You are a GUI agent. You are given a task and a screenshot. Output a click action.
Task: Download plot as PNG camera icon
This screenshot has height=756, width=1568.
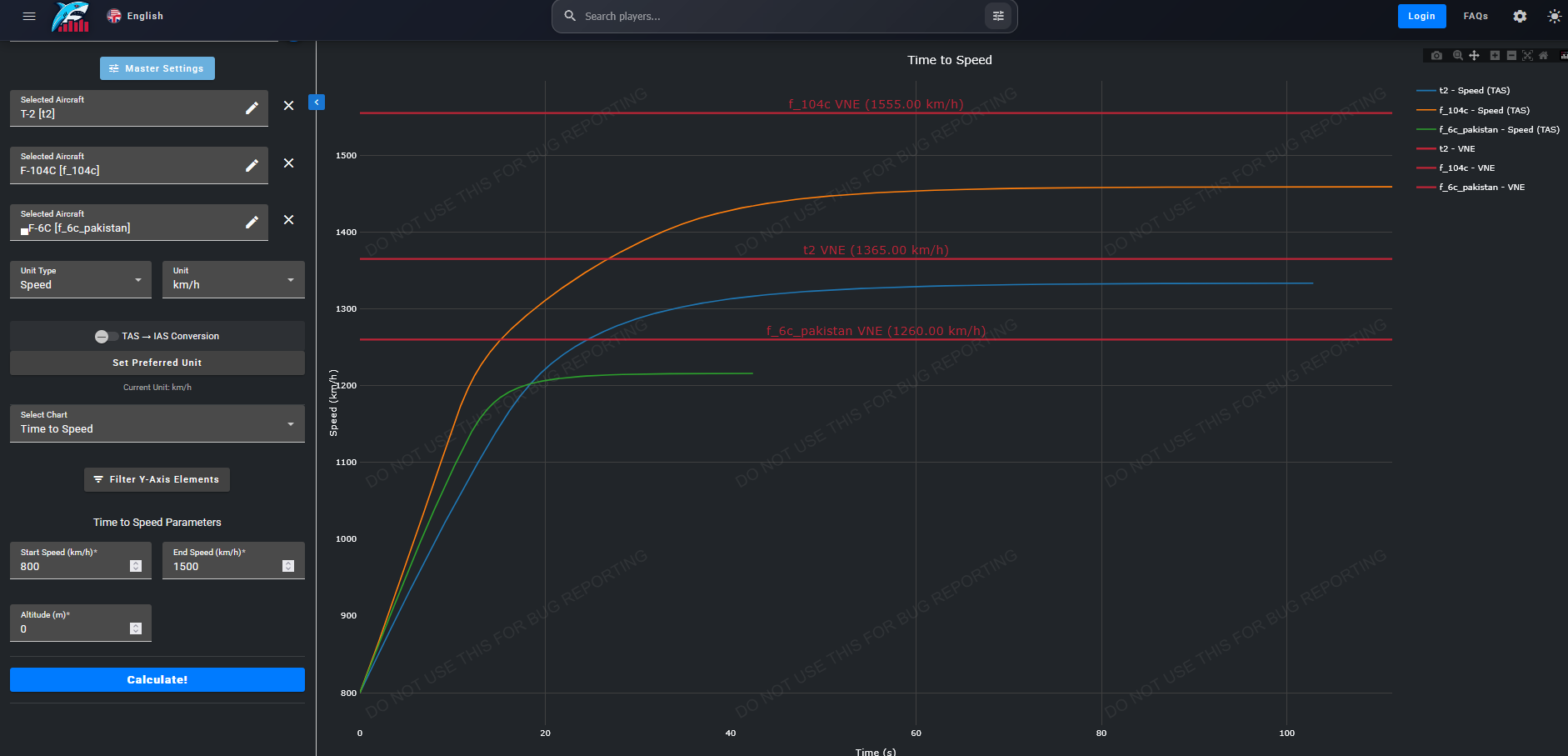pyautogui.click(x=1436, y=56)
